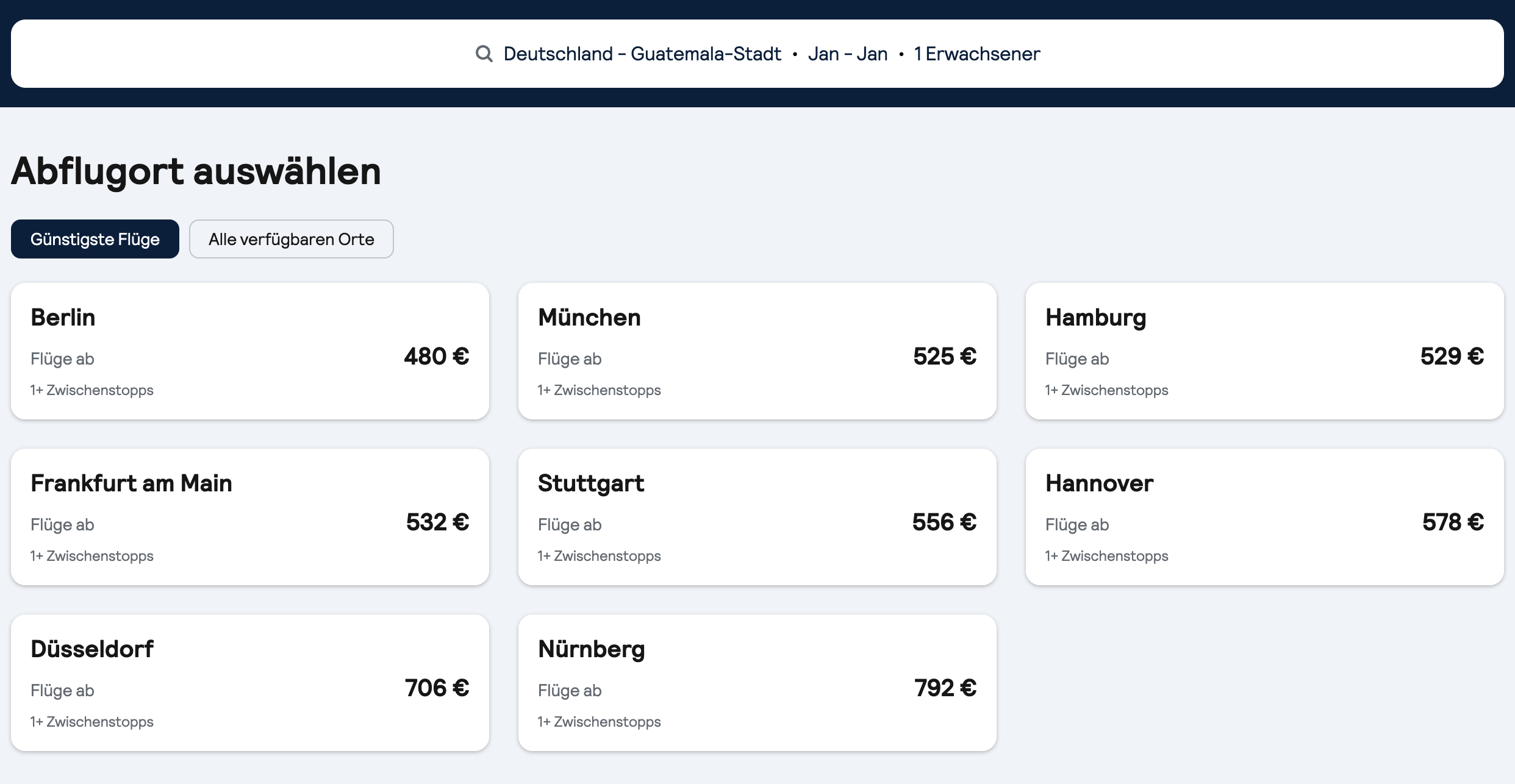Pick Frankfurt am Main flights
This screenshot has height=784, width=1515.
tap(249, 516)
